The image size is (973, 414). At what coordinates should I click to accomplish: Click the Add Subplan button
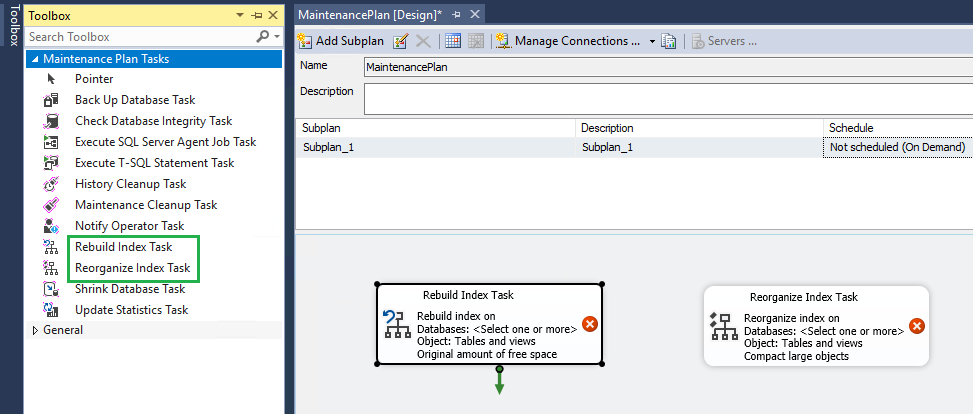[x=340, y=41]
